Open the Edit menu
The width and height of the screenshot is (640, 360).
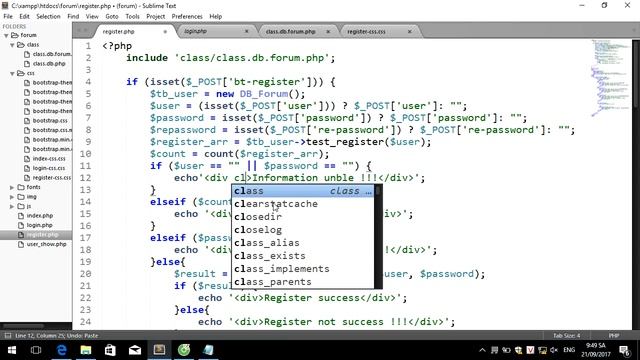pos(24,16)
